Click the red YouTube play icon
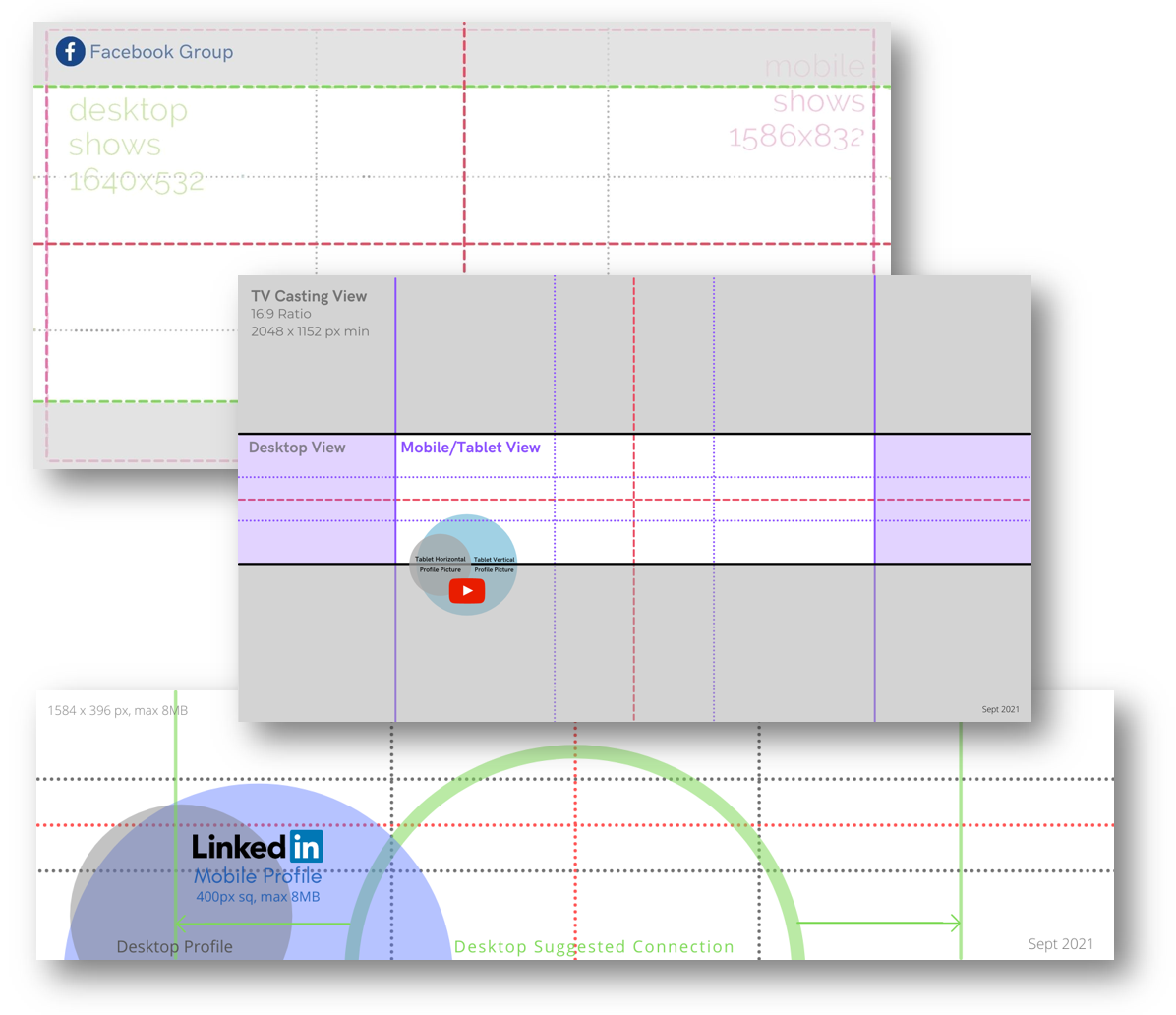Image resolution: width=1176 pixels, height=1015 pixels. click(x=466, y=591)
